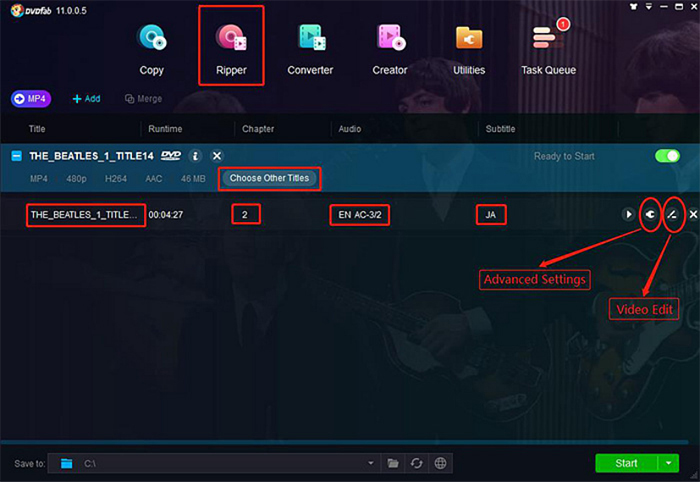Screen dimensions: 700x482
Task: Open the Utilities module
Action: 469,50
